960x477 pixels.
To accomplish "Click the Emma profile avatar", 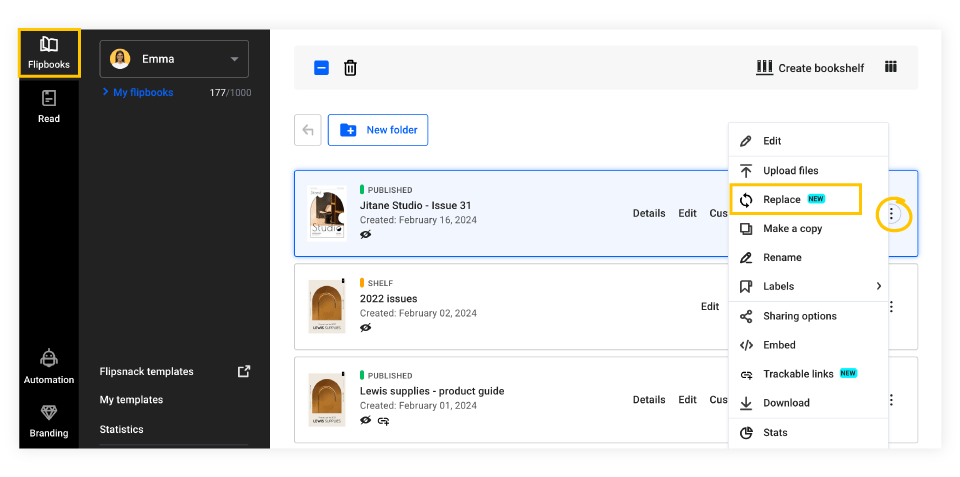I will point(120,59).
